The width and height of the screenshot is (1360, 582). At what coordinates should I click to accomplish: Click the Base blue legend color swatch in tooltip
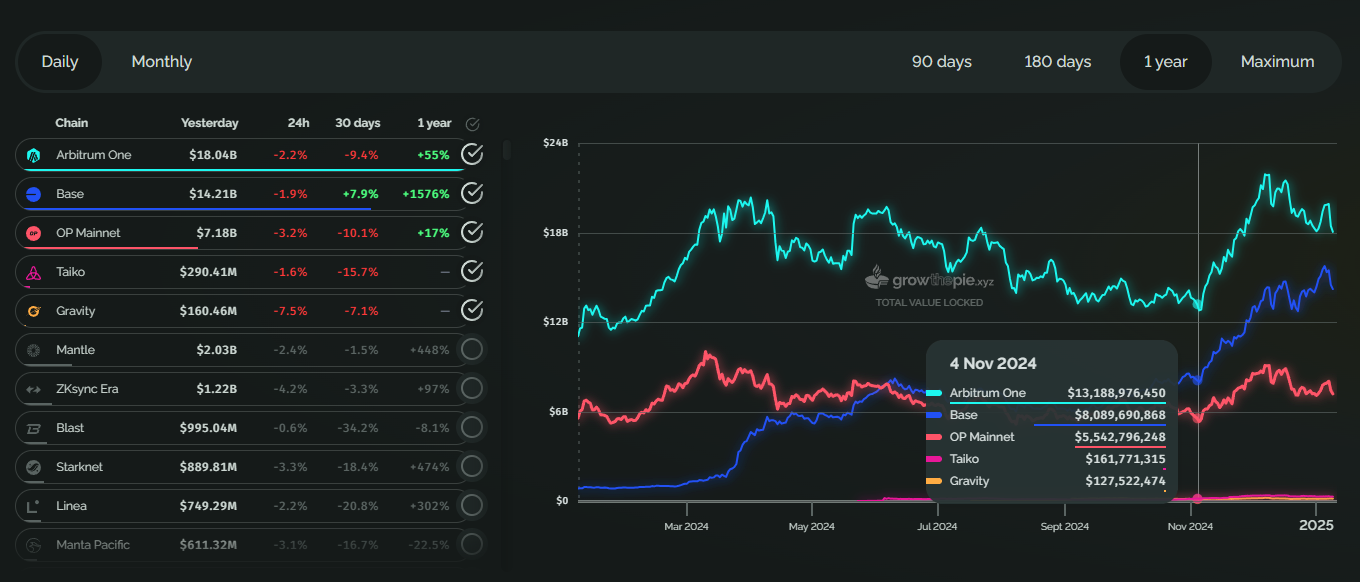point(934,415)
